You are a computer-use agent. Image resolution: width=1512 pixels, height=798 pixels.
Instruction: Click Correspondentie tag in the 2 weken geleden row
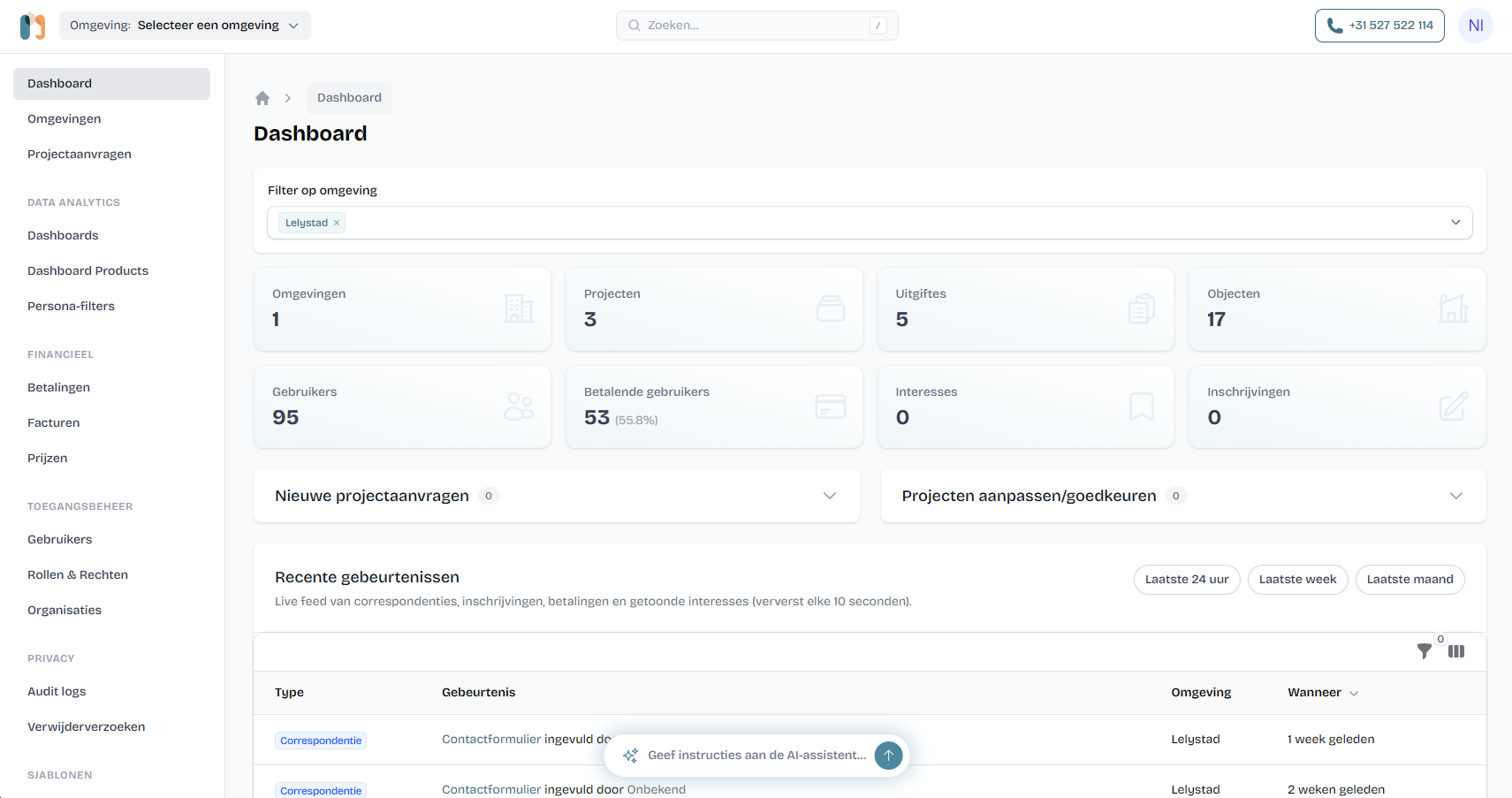click(x=321, y=790)
